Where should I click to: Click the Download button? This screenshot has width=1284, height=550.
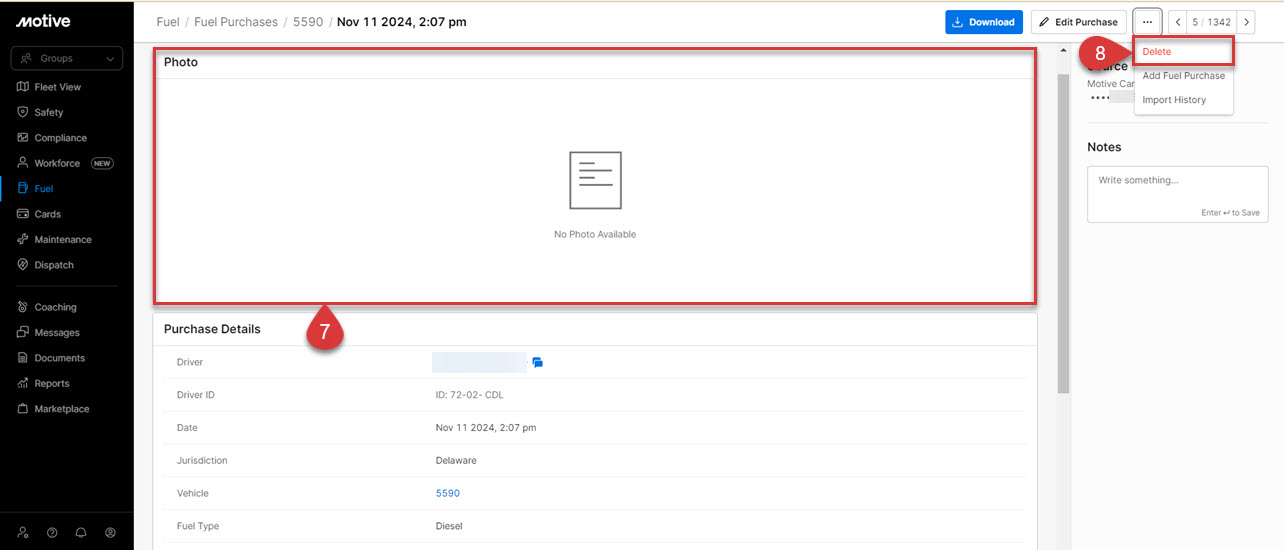pos(984,22)
